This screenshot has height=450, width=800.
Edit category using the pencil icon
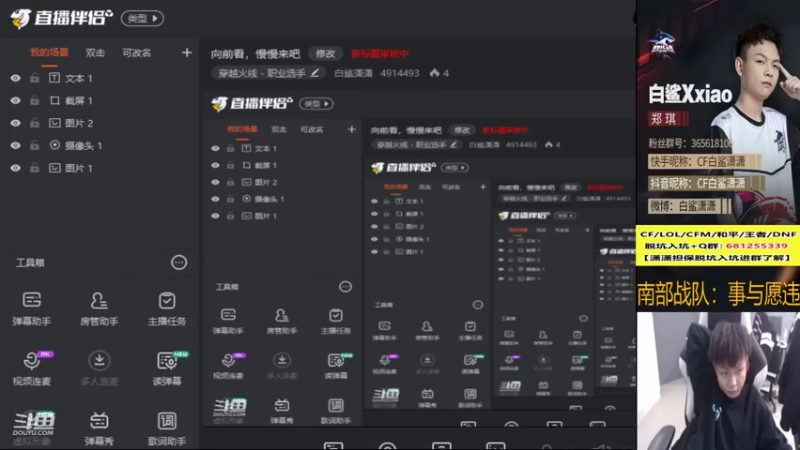[x=315, y=73]
